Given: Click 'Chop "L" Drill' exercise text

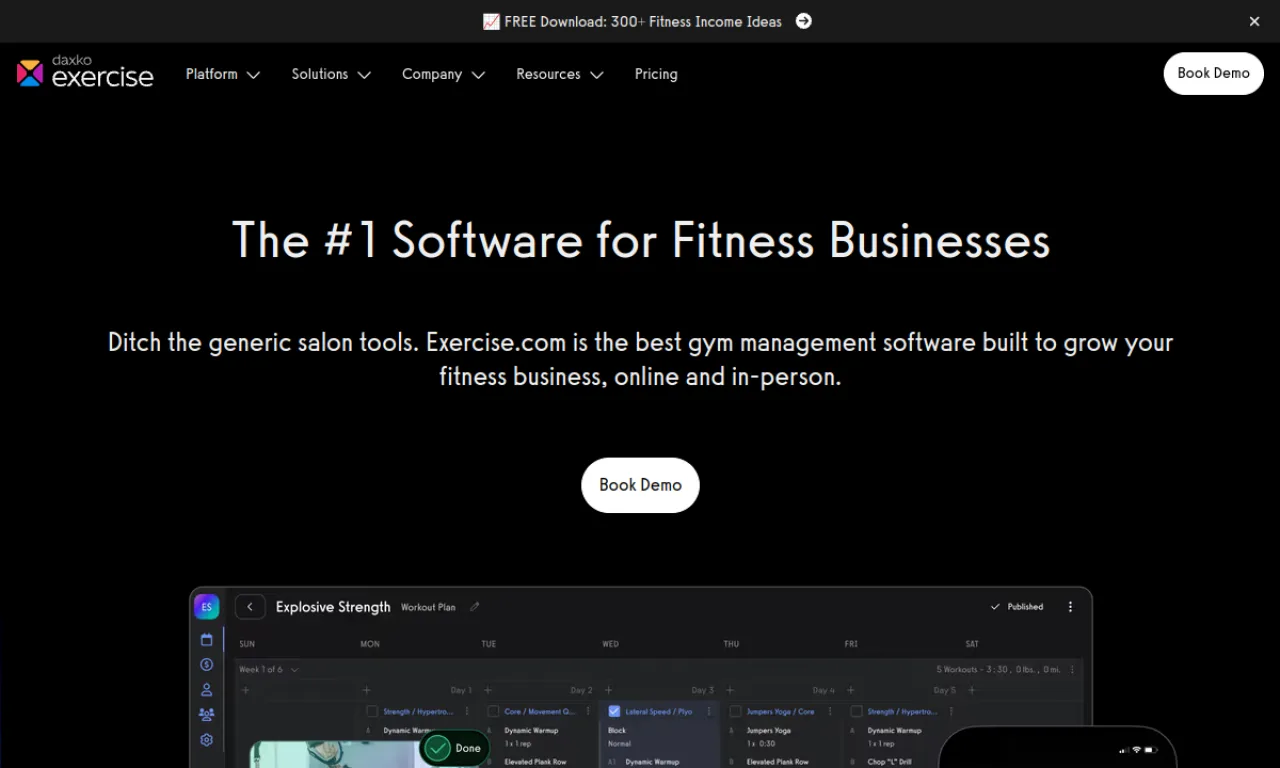Looking at the screenshot, I should [891, 762].
